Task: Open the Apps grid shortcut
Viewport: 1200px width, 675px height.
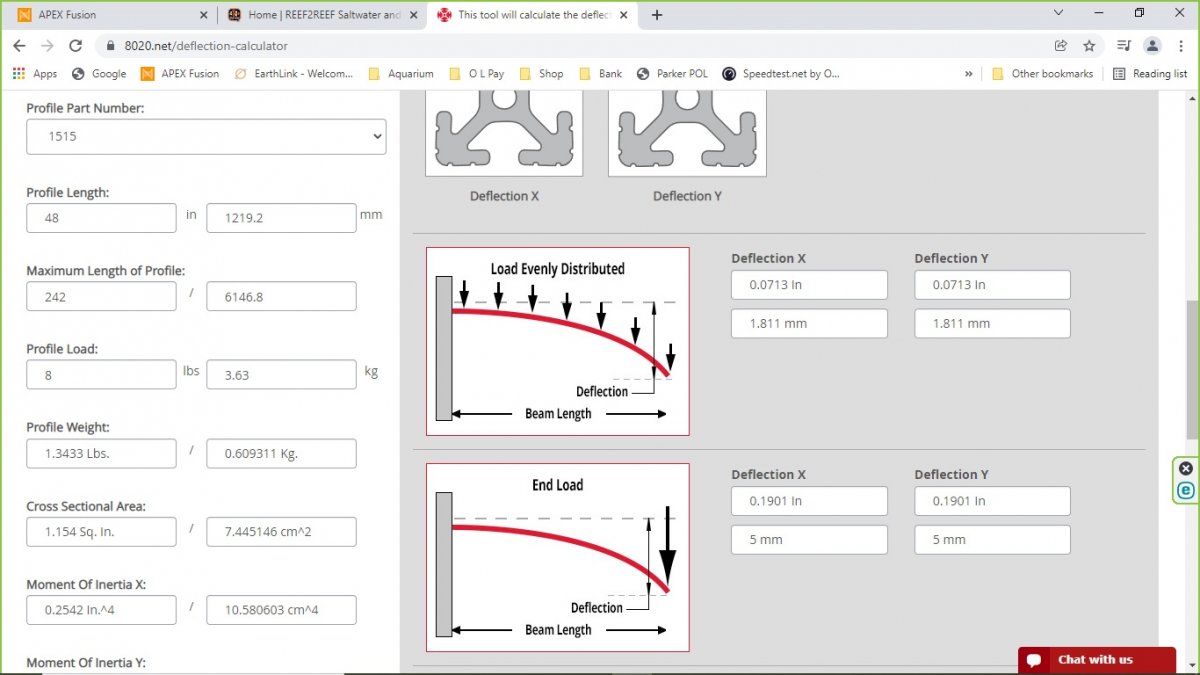Action: [35, 74]
